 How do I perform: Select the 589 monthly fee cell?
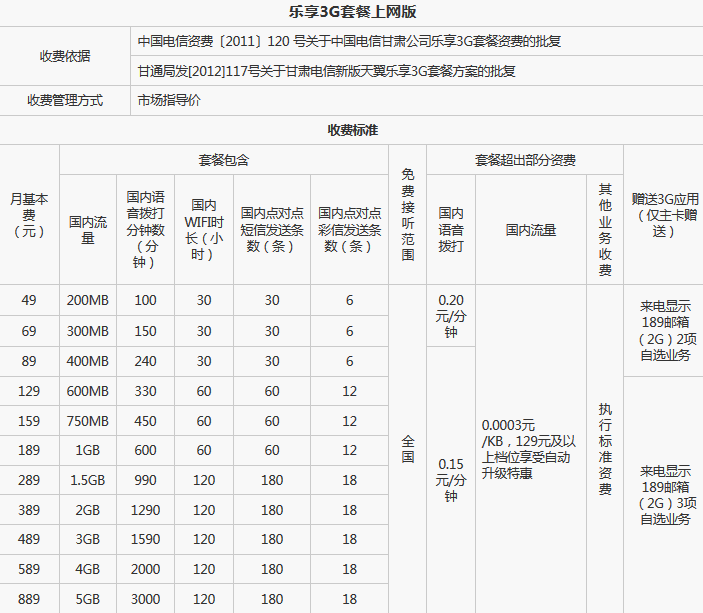point(29,569)
